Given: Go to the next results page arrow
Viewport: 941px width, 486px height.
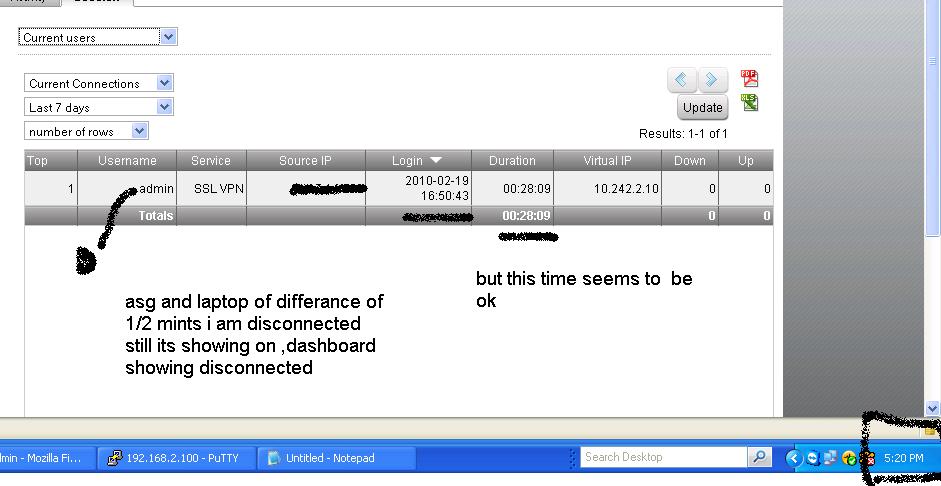Looking at the screenshot, I should pos(712,80).
